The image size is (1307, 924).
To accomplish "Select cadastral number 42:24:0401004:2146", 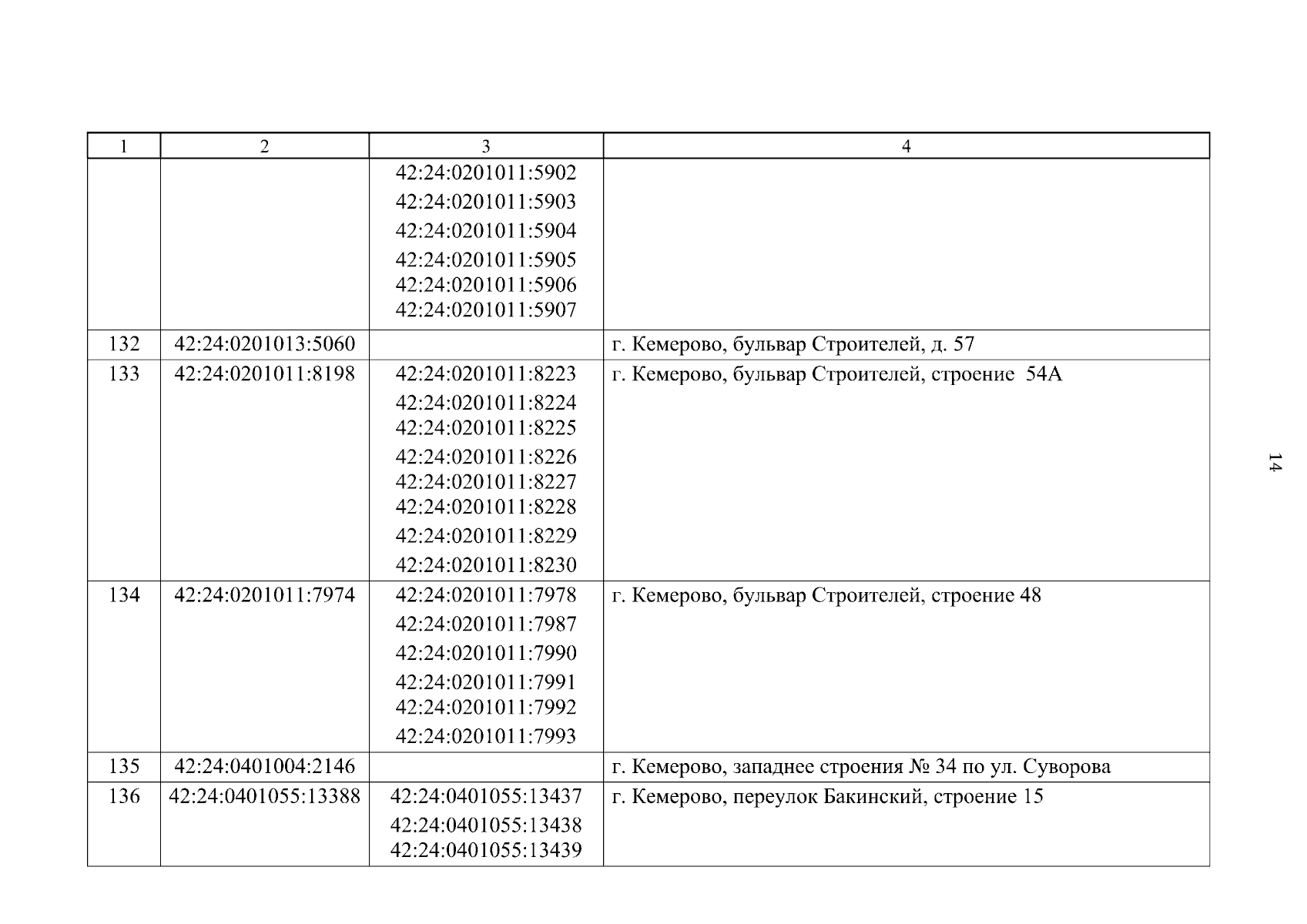I will pos(264,767).
